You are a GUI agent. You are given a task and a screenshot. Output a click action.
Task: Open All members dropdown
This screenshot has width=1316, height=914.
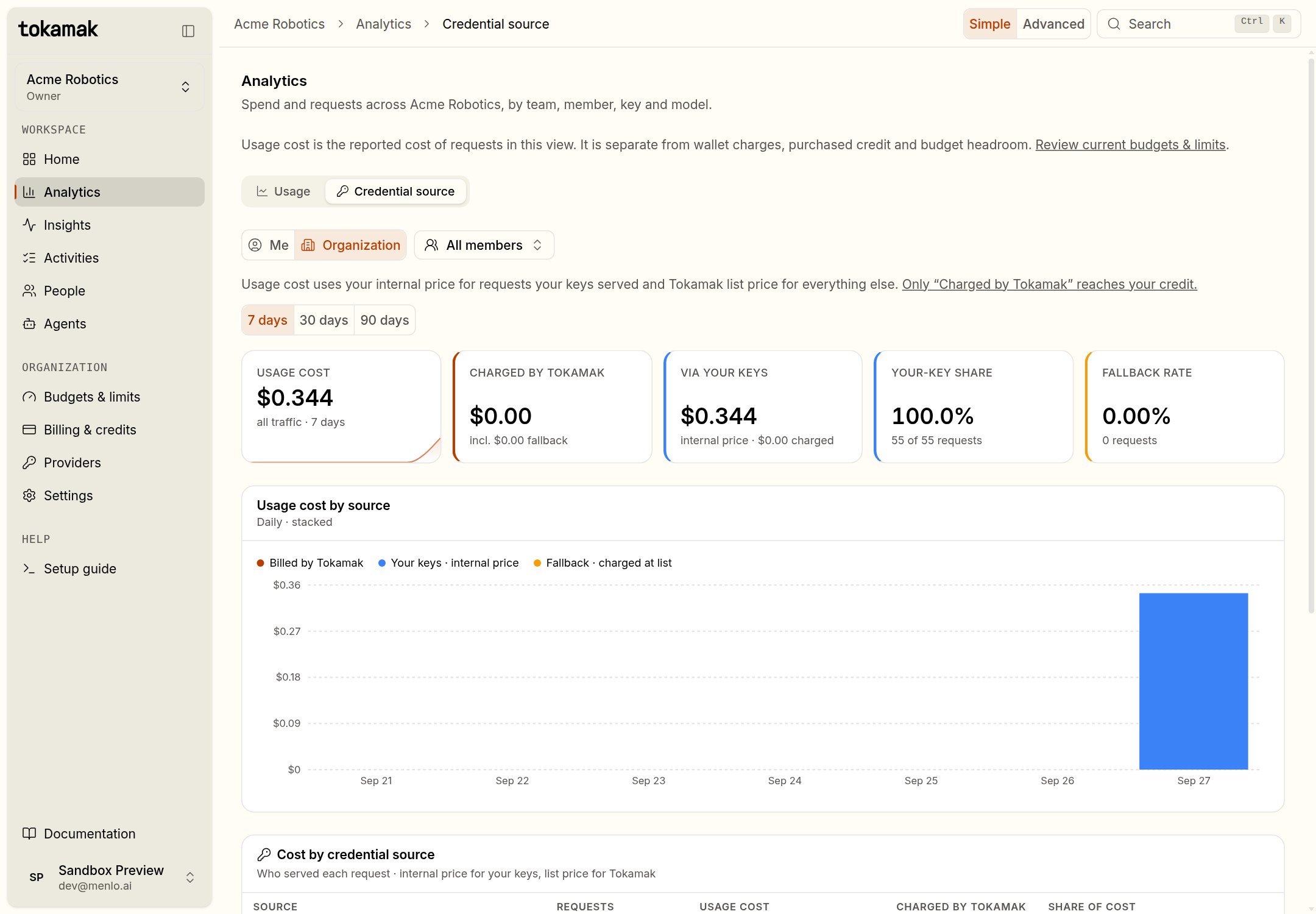point(484,245)
